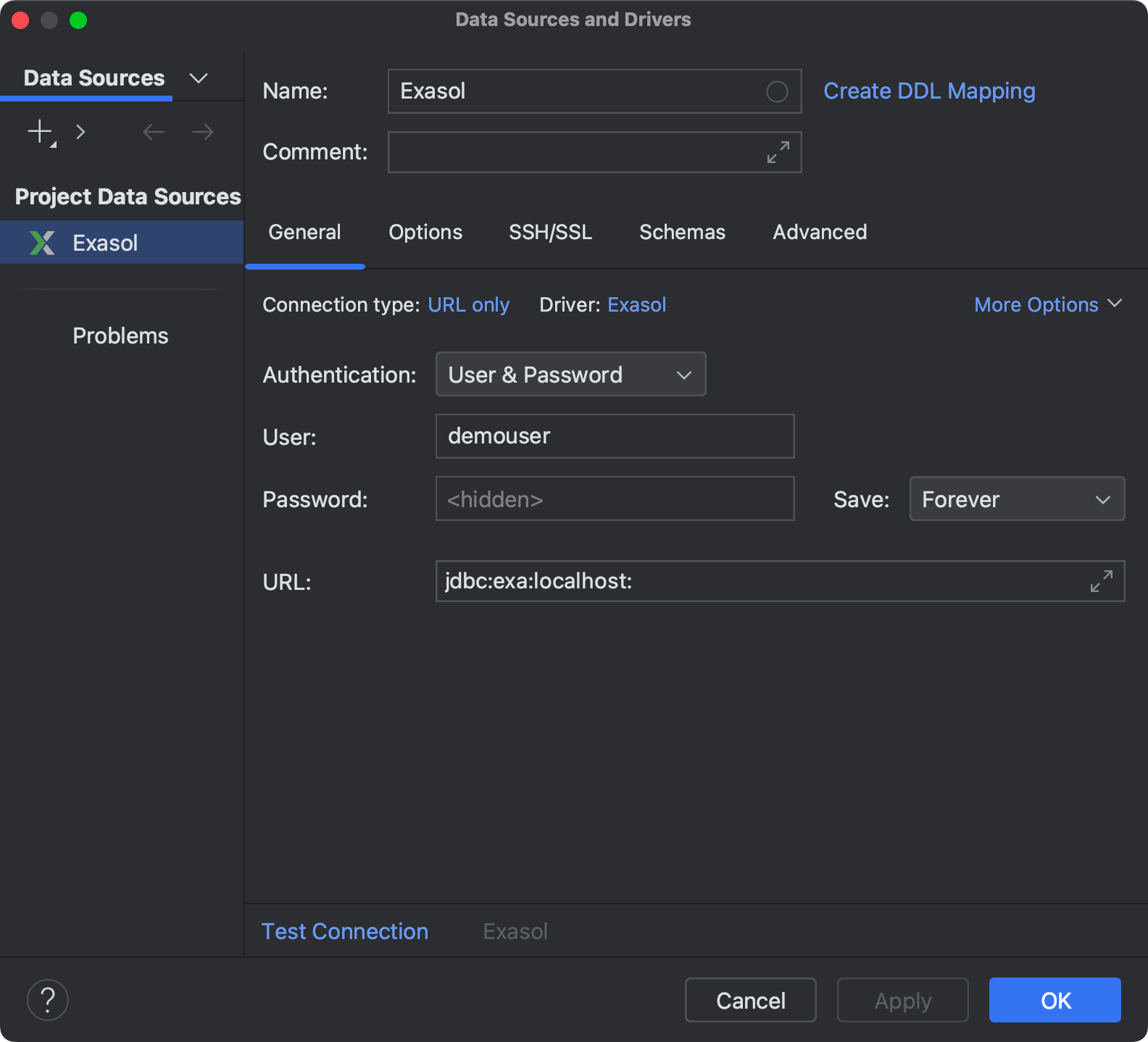Open the Authentication dropdown
The height and width of the screenshot is (1042, 1148).
click(x=570, y=375)
